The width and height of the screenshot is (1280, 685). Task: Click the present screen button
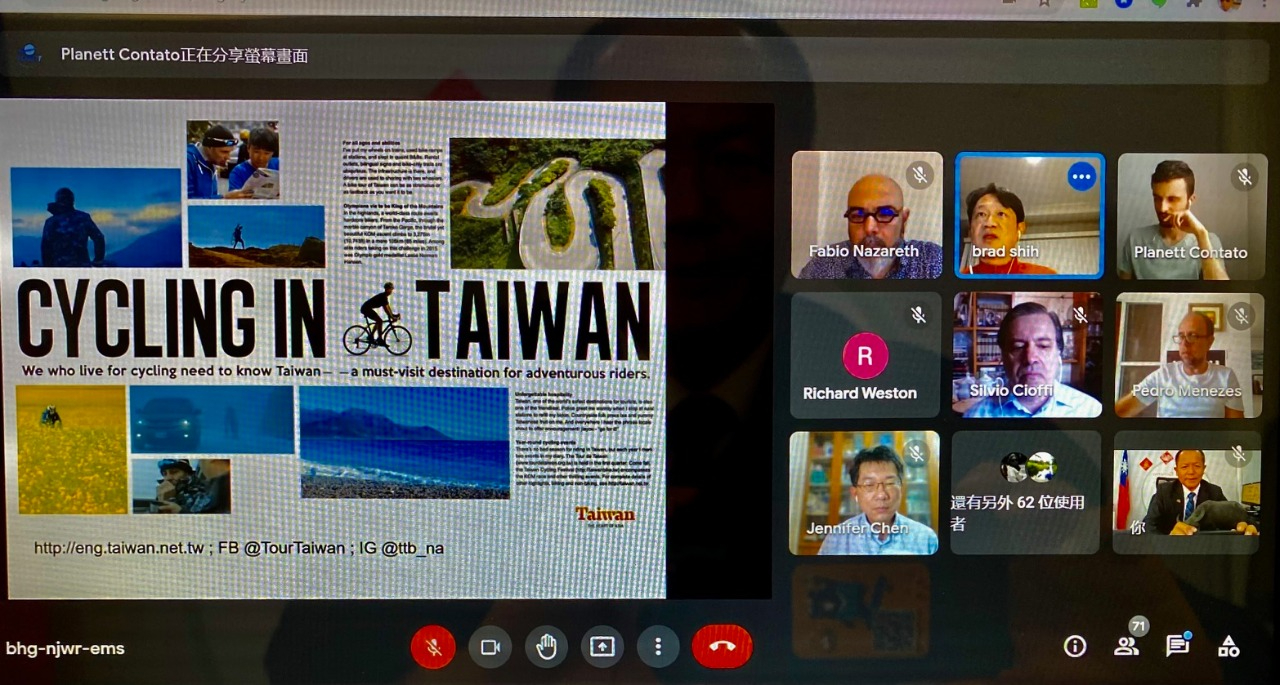602,647
